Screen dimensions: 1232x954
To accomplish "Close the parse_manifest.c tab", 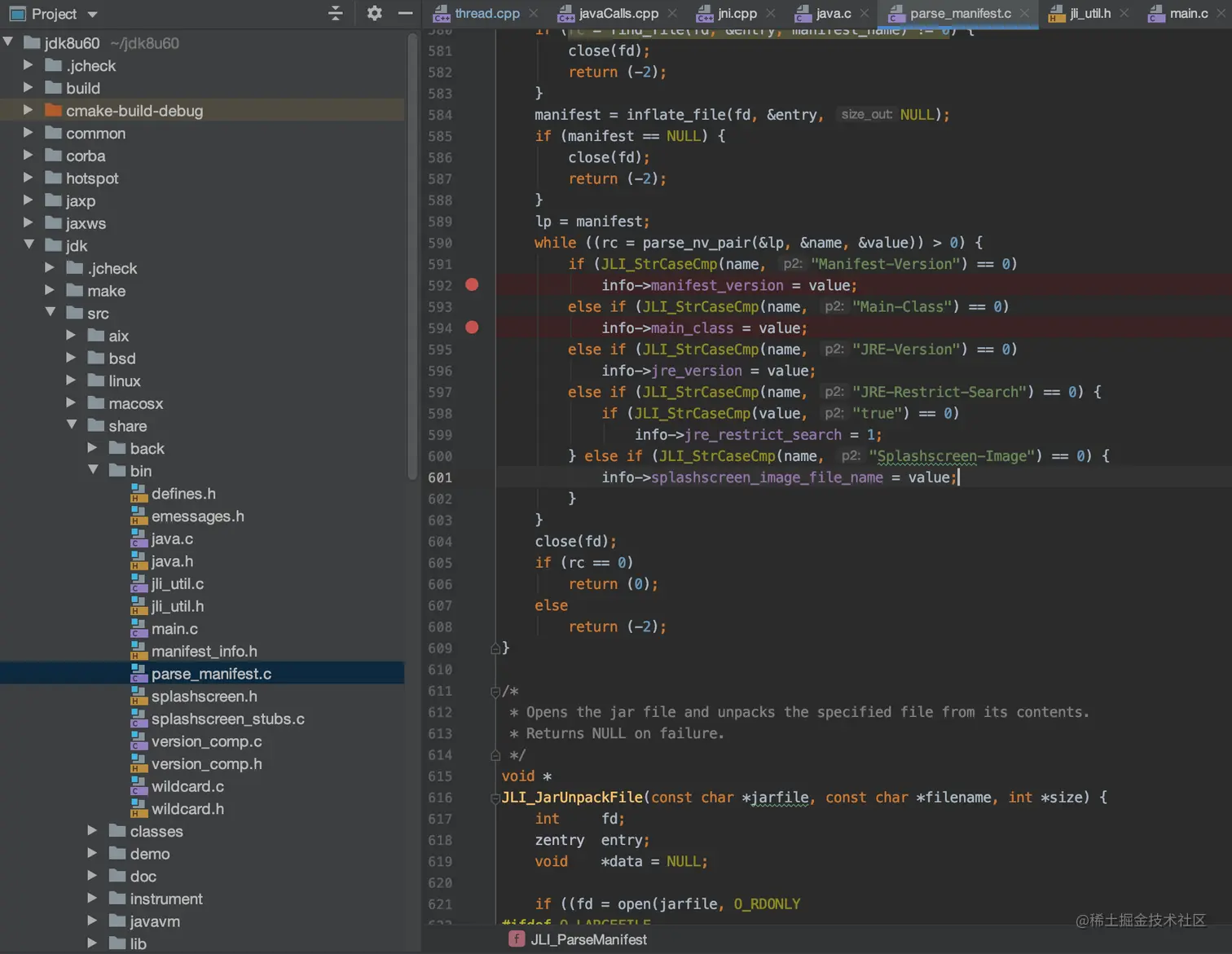I will (1024, 13).
